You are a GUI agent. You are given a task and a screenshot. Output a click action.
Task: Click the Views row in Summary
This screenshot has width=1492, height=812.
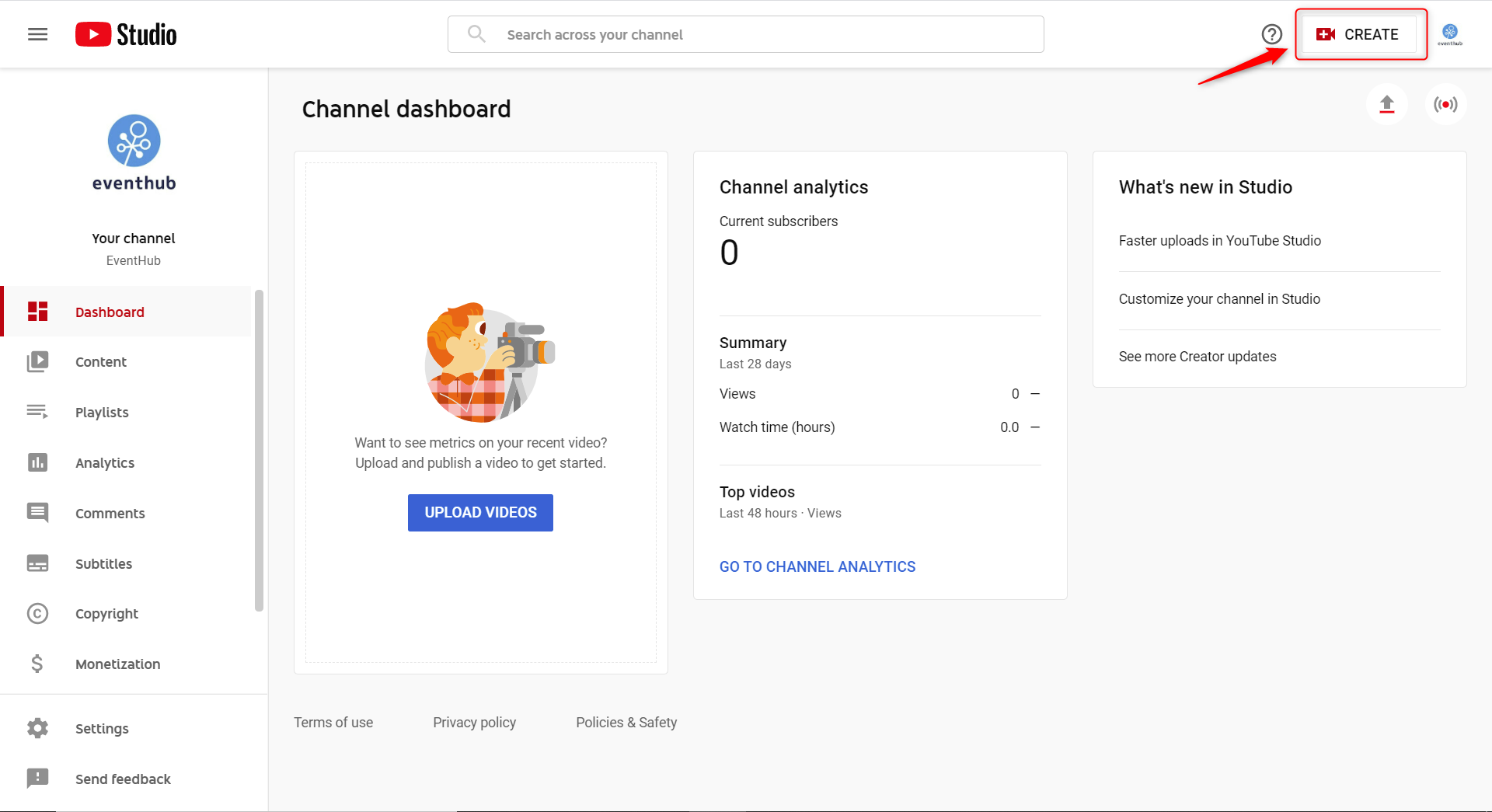click(x=880, y=394)
